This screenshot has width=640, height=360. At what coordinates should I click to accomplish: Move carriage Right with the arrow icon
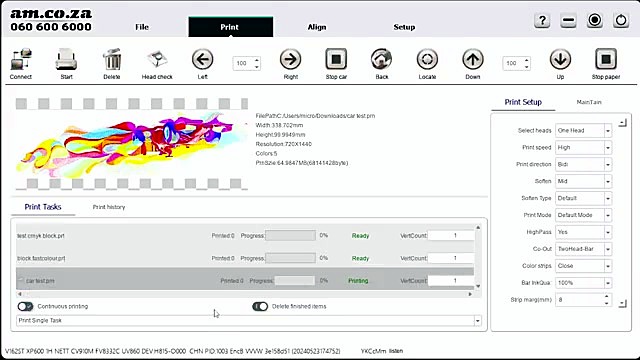coord(291,60)
